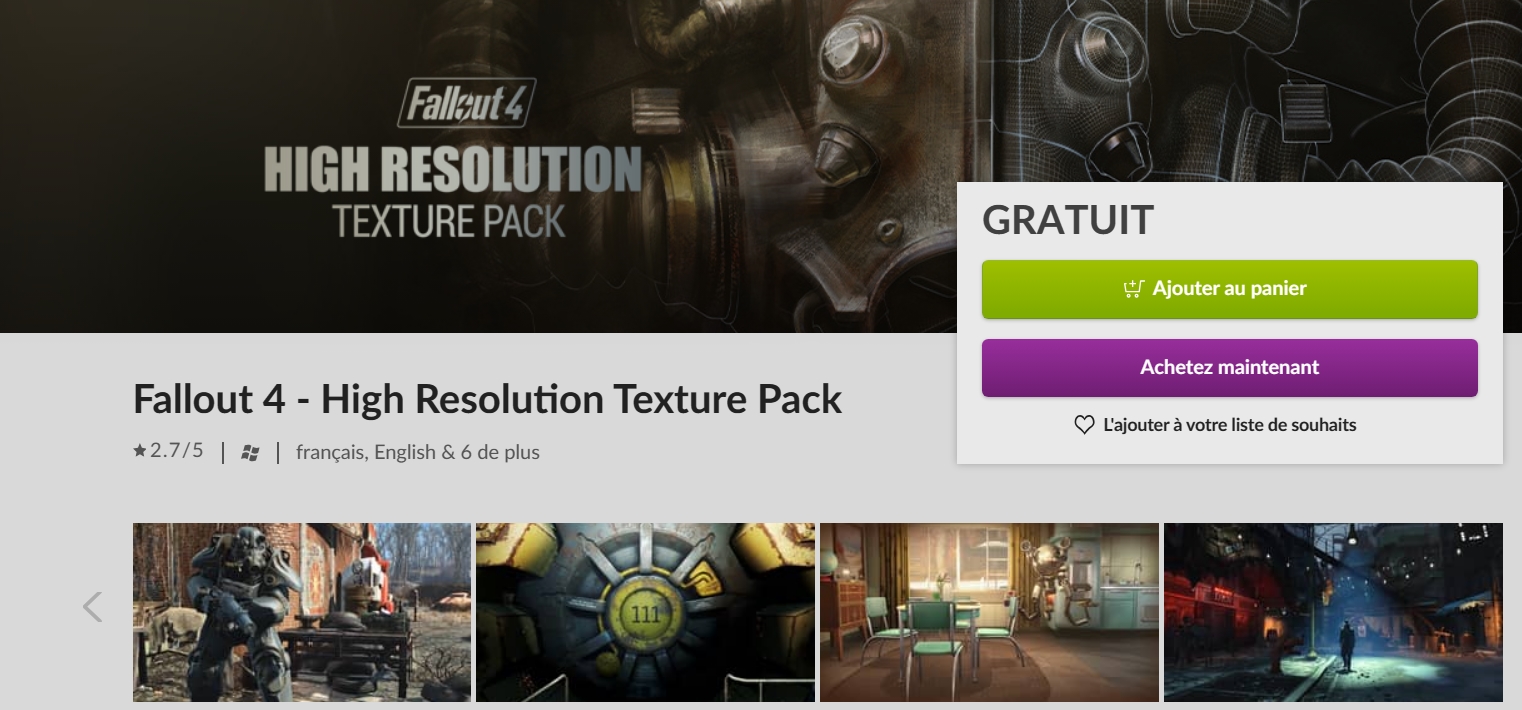The height and width of the screenshot is (710, 1522).
Task: Go to previous screenshots with the left chevron
Action: point(92,607)
